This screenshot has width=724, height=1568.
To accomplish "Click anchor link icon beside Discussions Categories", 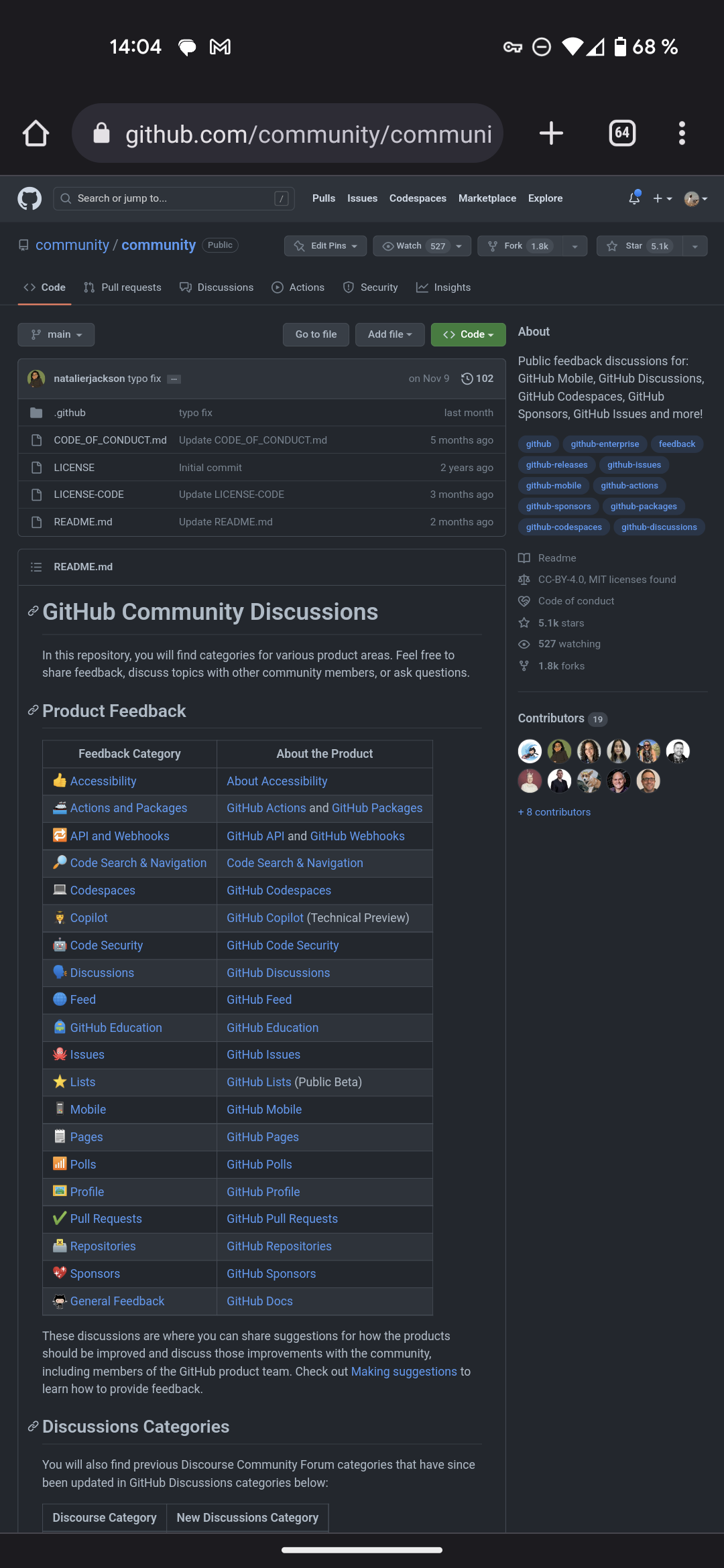I will pyautogui.click(x=33, y=1427).
